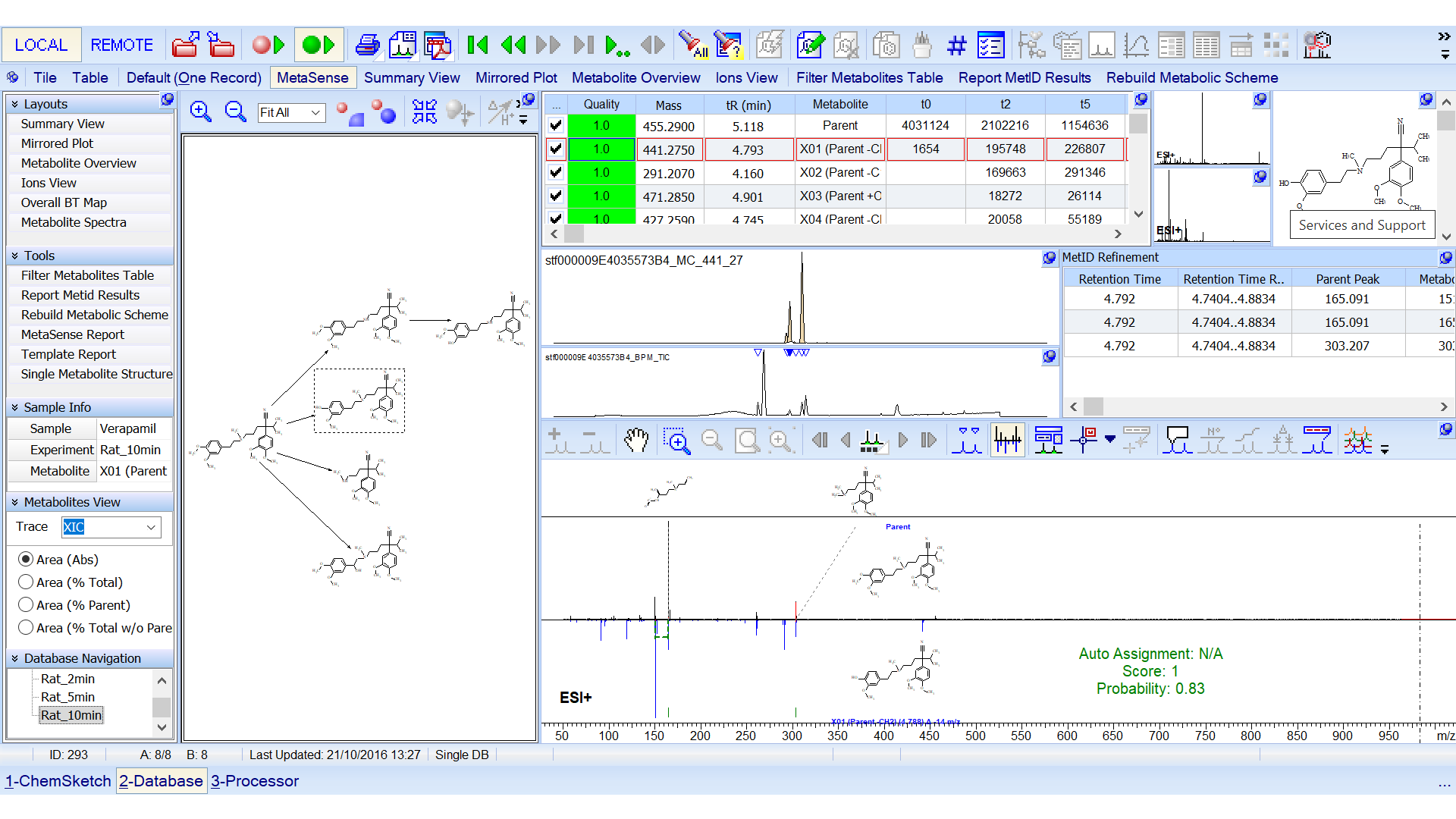Uncheck the checkbox on the X02 metabolite row
The image size is (1456, 819).
[x=556, y=172]
